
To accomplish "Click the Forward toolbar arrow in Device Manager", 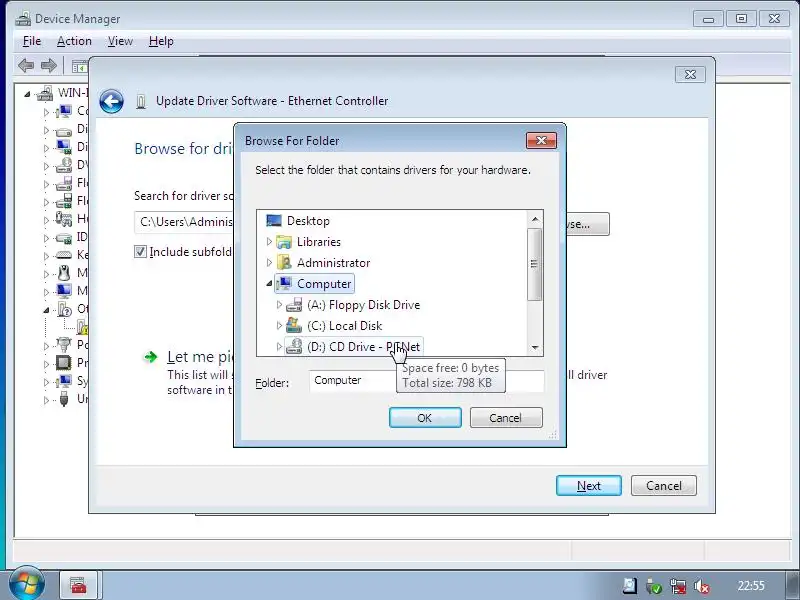I will [x=48, y=65].
